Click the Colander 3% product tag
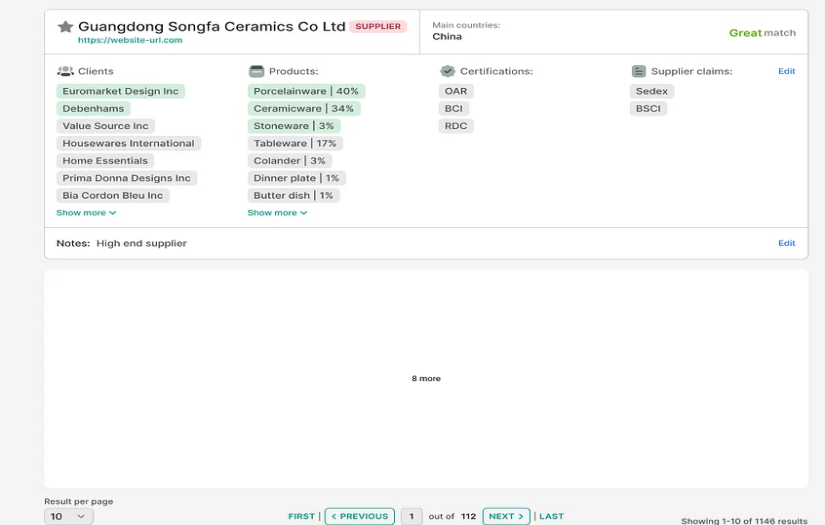Viewport: 825px width, 525px height. click(x=289, y=160)
